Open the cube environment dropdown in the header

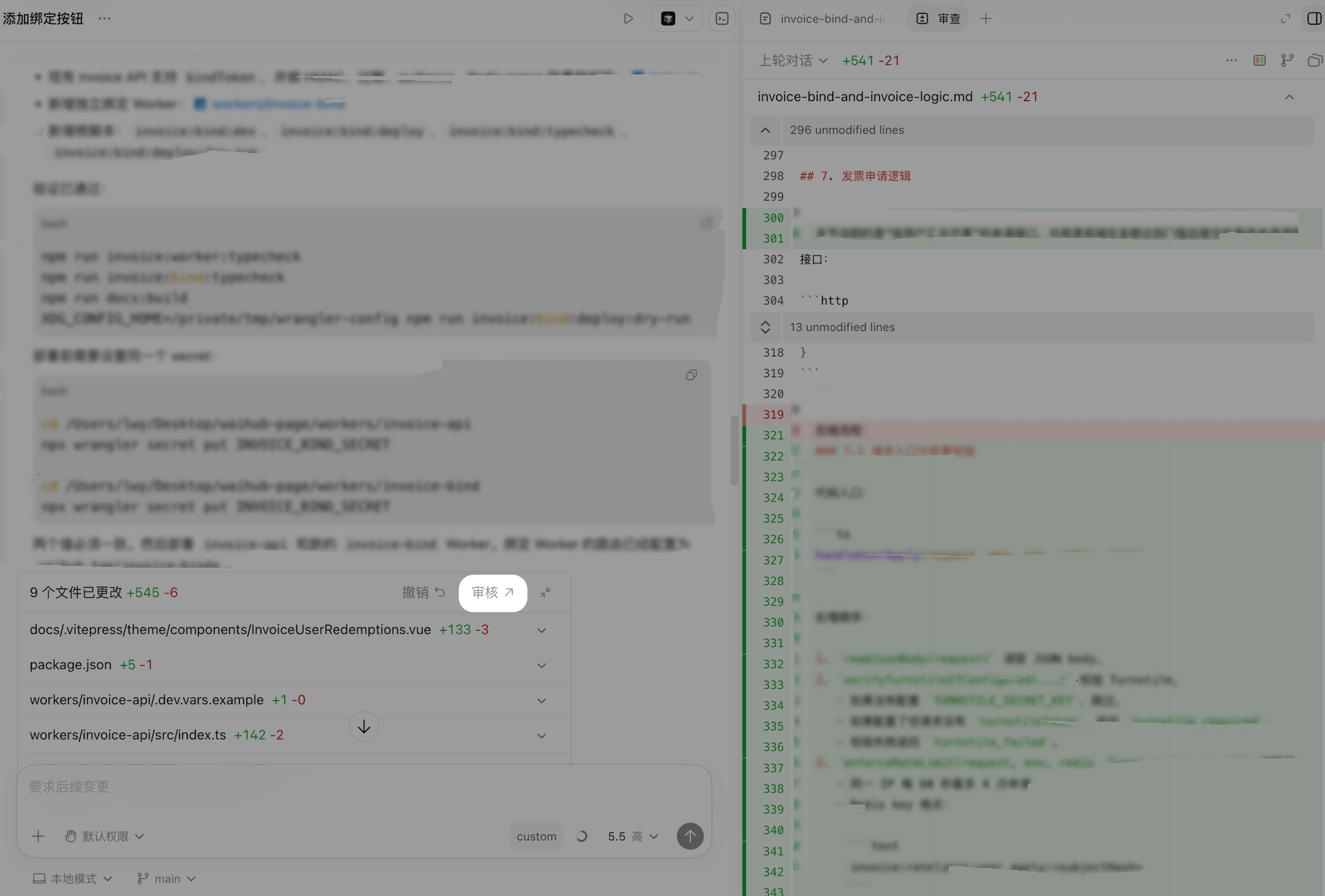coord(677,19)
